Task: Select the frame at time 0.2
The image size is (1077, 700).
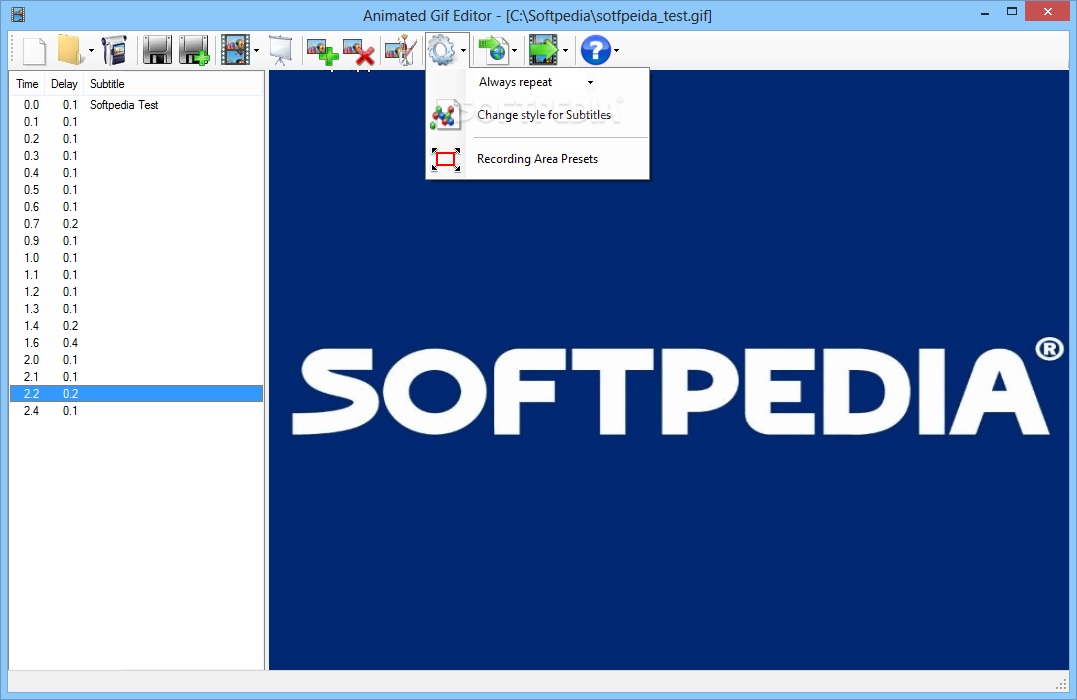Action: pos(137,139)
